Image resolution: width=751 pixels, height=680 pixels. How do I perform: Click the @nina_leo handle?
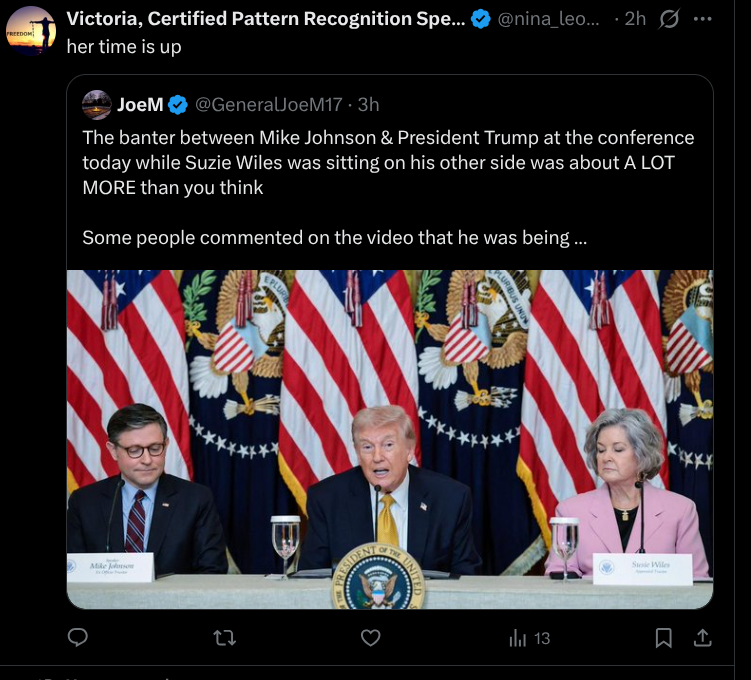coord(549,19)
